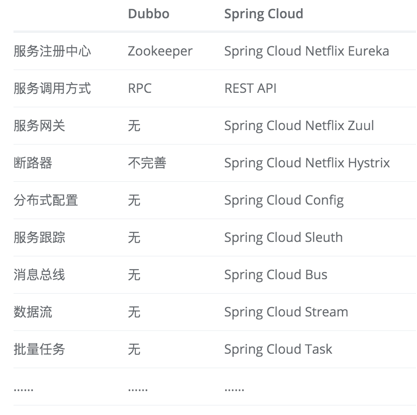Click the '数据流' row label
Image resolution: width=417 pixels, height=415 pixels.
click(33, 313)
